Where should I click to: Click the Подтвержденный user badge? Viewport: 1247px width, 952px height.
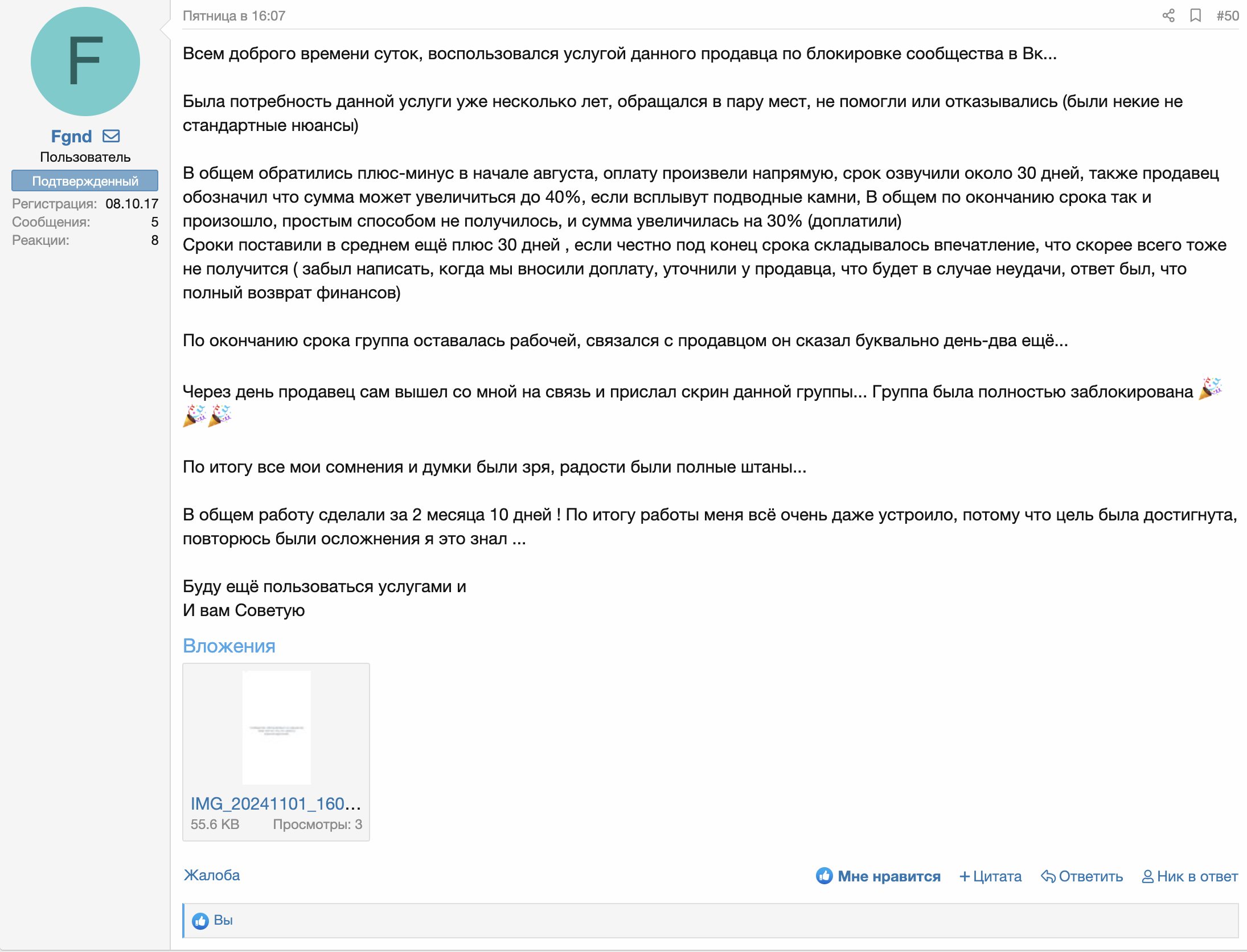(85, 181)
